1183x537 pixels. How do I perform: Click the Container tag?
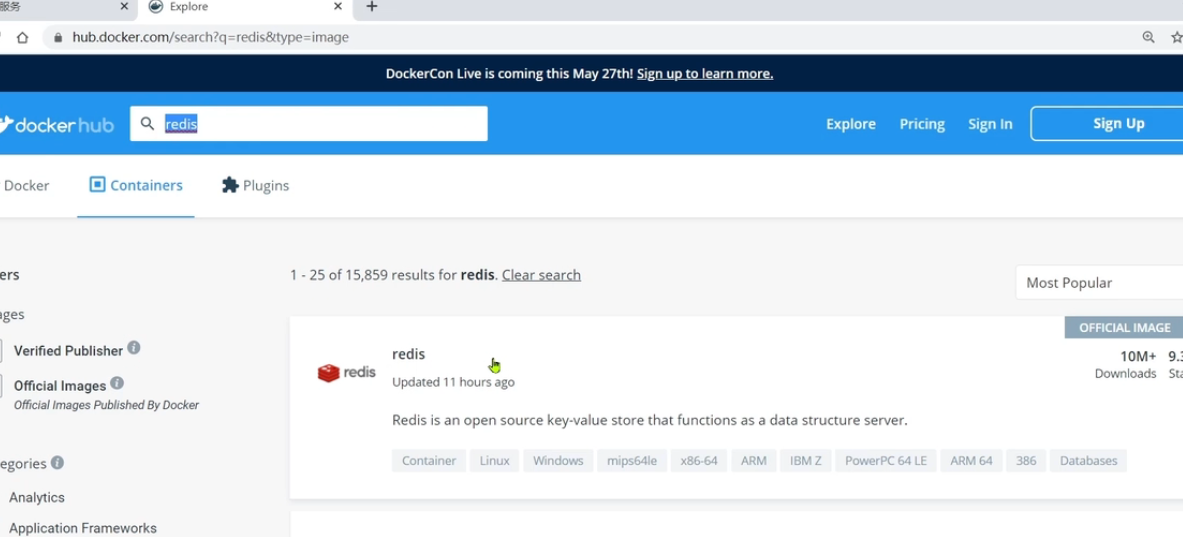[429, 461]
